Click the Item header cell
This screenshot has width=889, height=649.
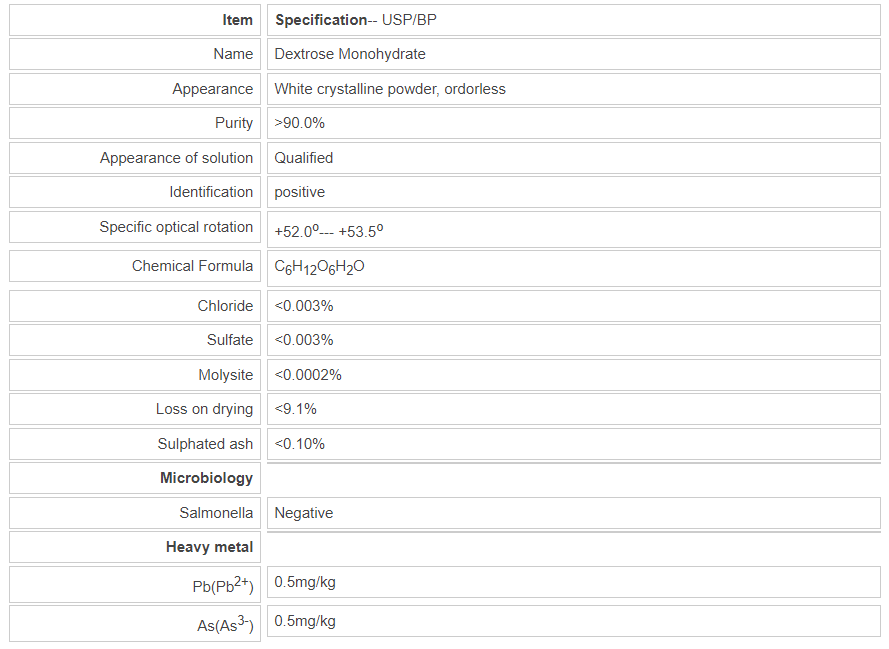(x=237, y=20)
